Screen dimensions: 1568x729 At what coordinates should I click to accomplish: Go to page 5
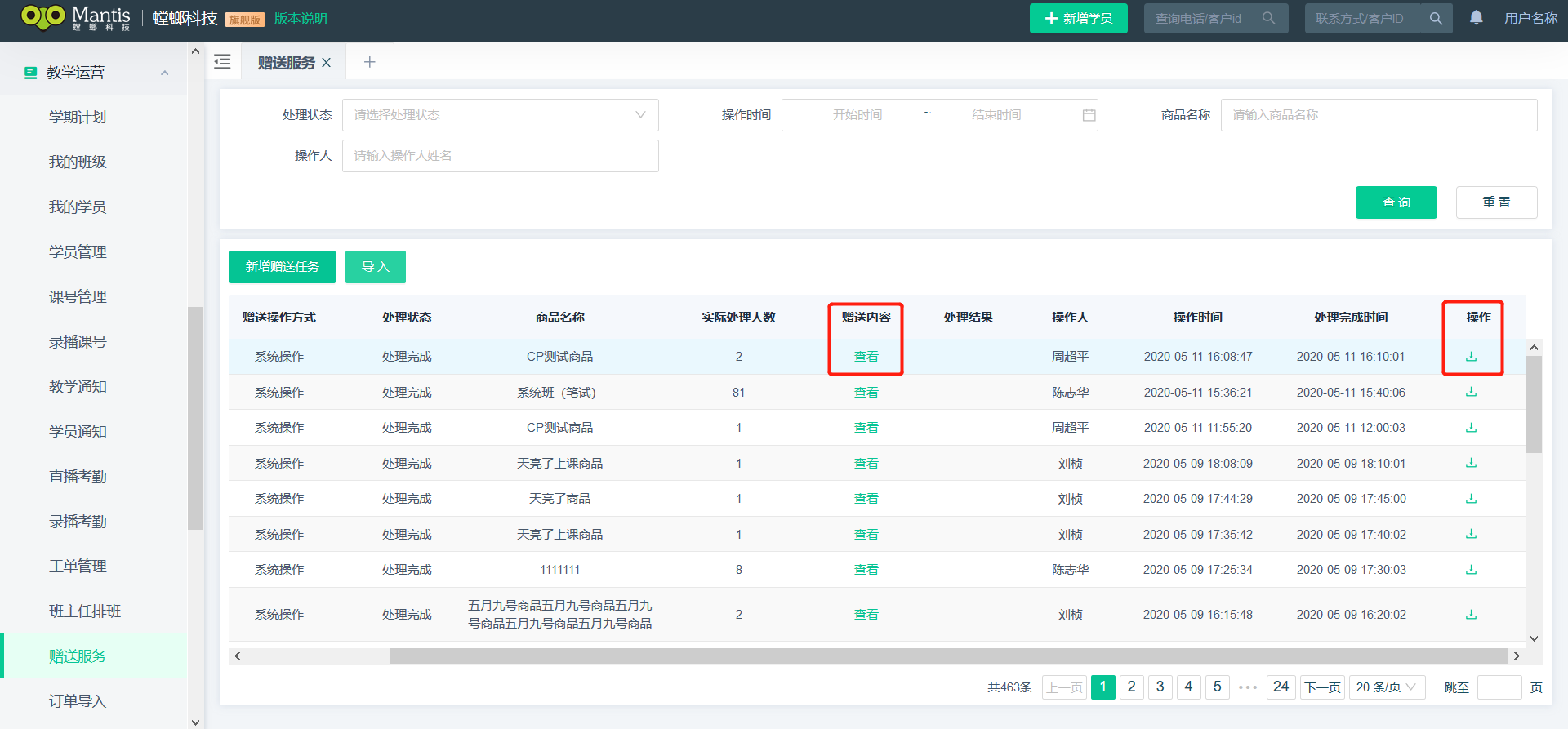coord(1217,687)
